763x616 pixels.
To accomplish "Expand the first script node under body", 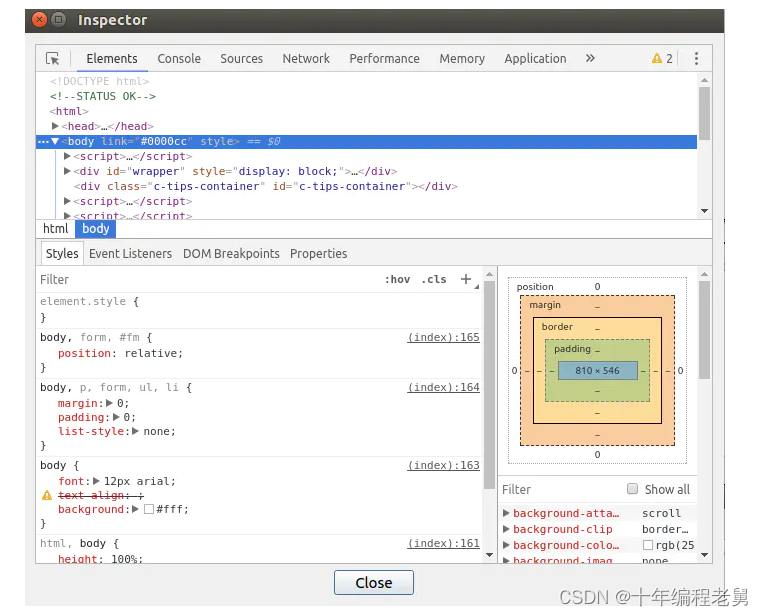I will click(67, 156).
